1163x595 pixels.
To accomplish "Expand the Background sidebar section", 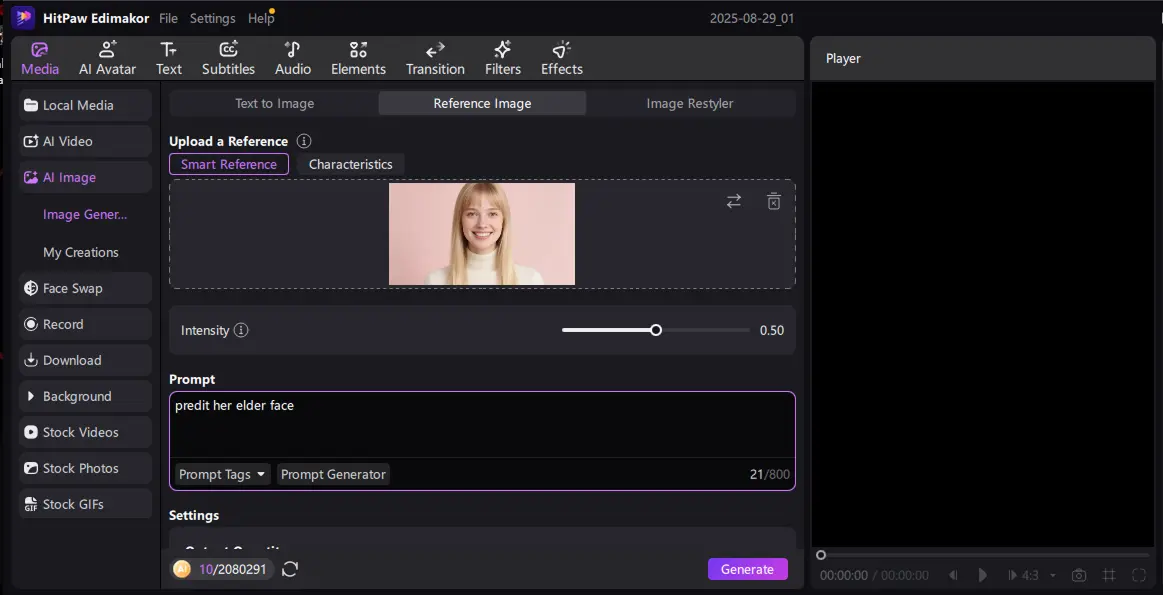I will click(x=85, y=396).
